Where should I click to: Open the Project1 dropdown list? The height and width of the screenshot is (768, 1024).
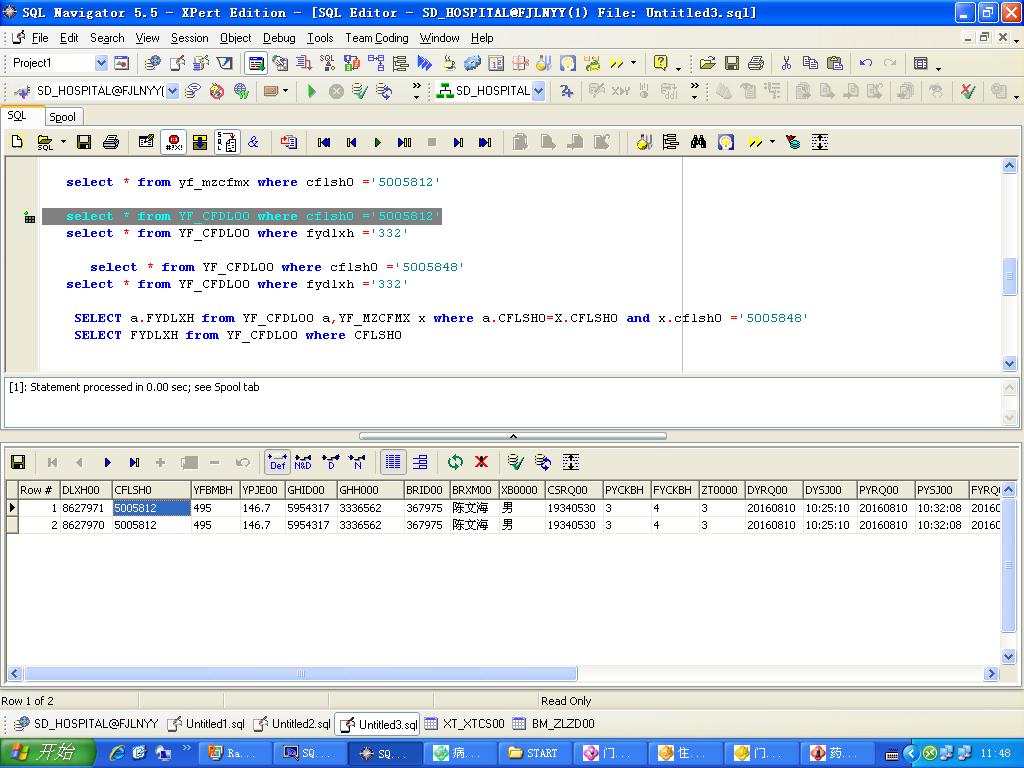tap(100, 63)
